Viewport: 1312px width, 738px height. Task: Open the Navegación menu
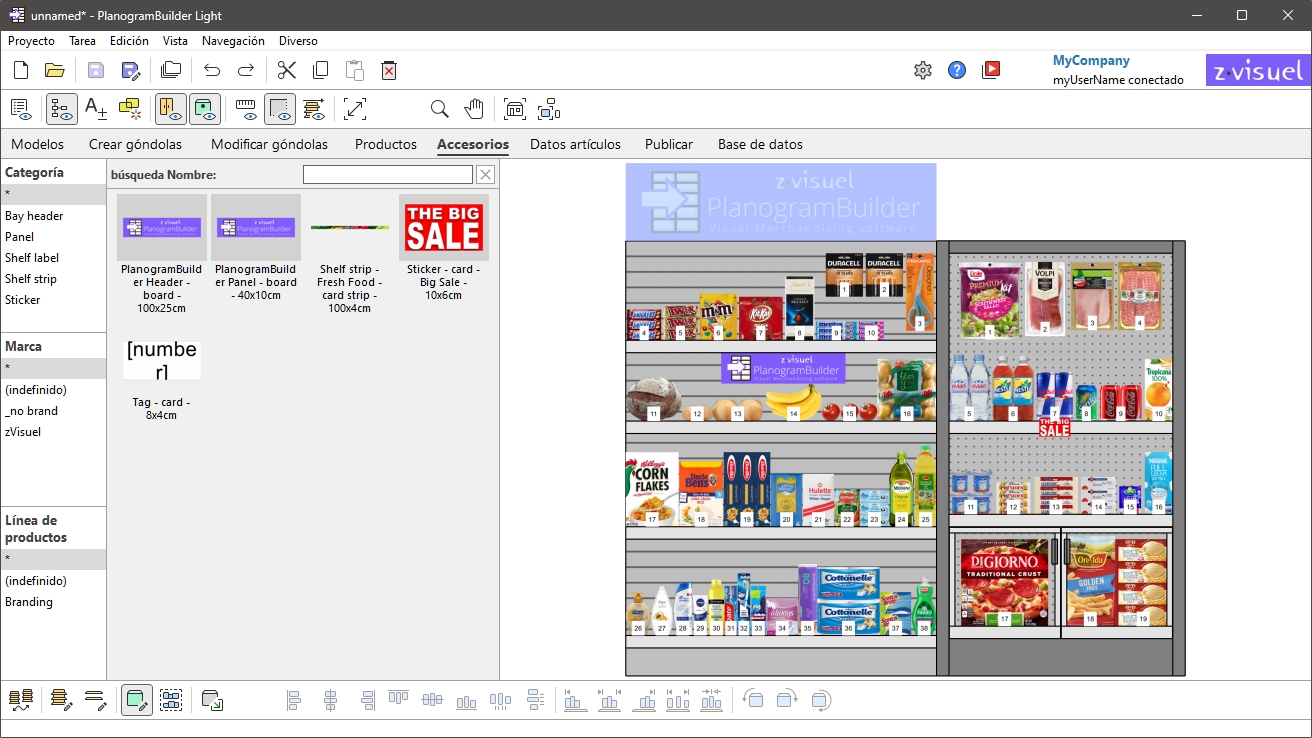click(233, 41)
